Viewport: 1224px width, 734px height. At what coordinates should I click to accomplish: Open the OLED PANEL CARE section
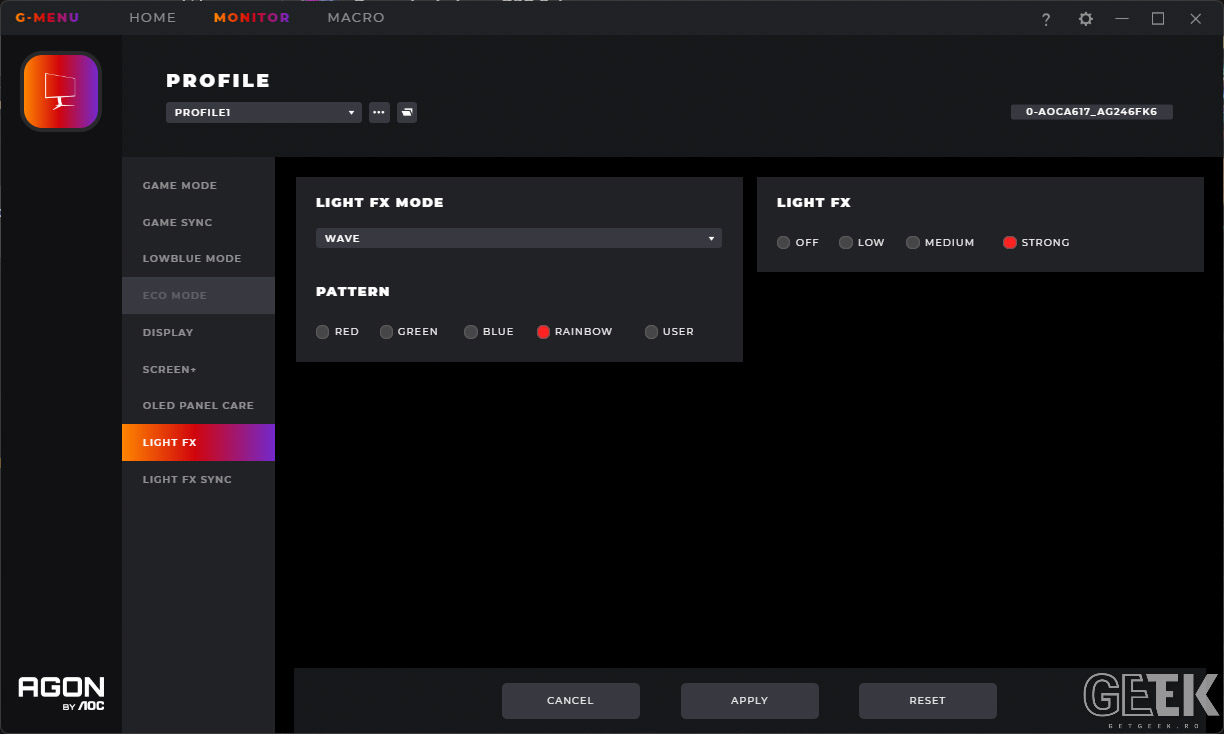(198, 406)
